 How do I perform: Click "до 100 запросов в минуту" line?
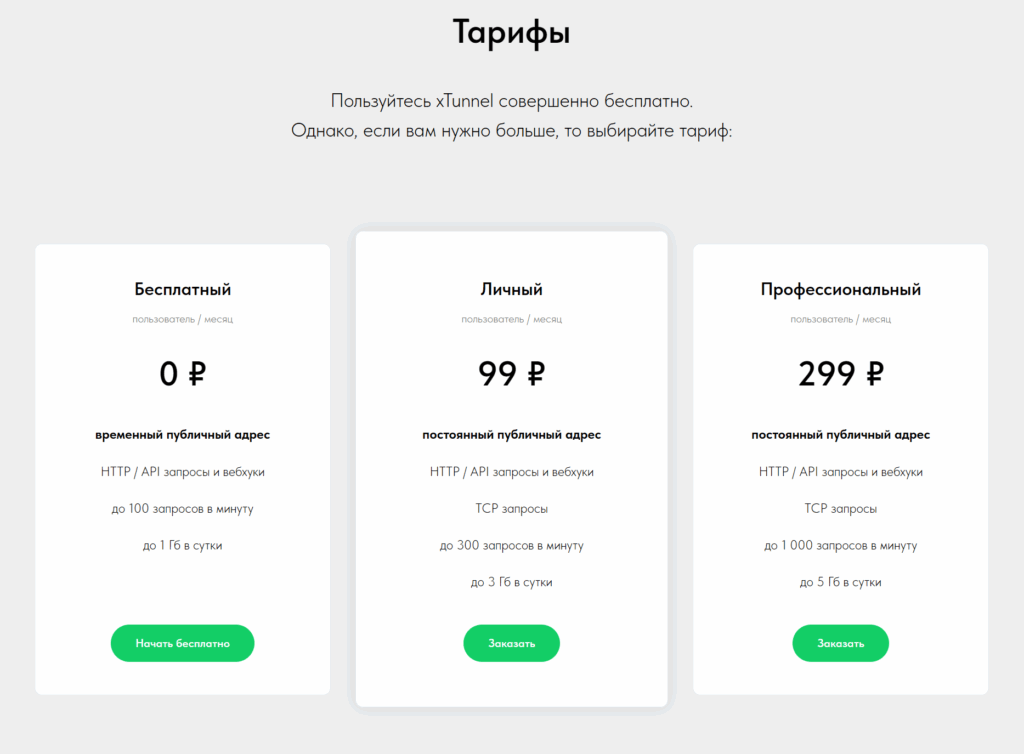(183, 509)
